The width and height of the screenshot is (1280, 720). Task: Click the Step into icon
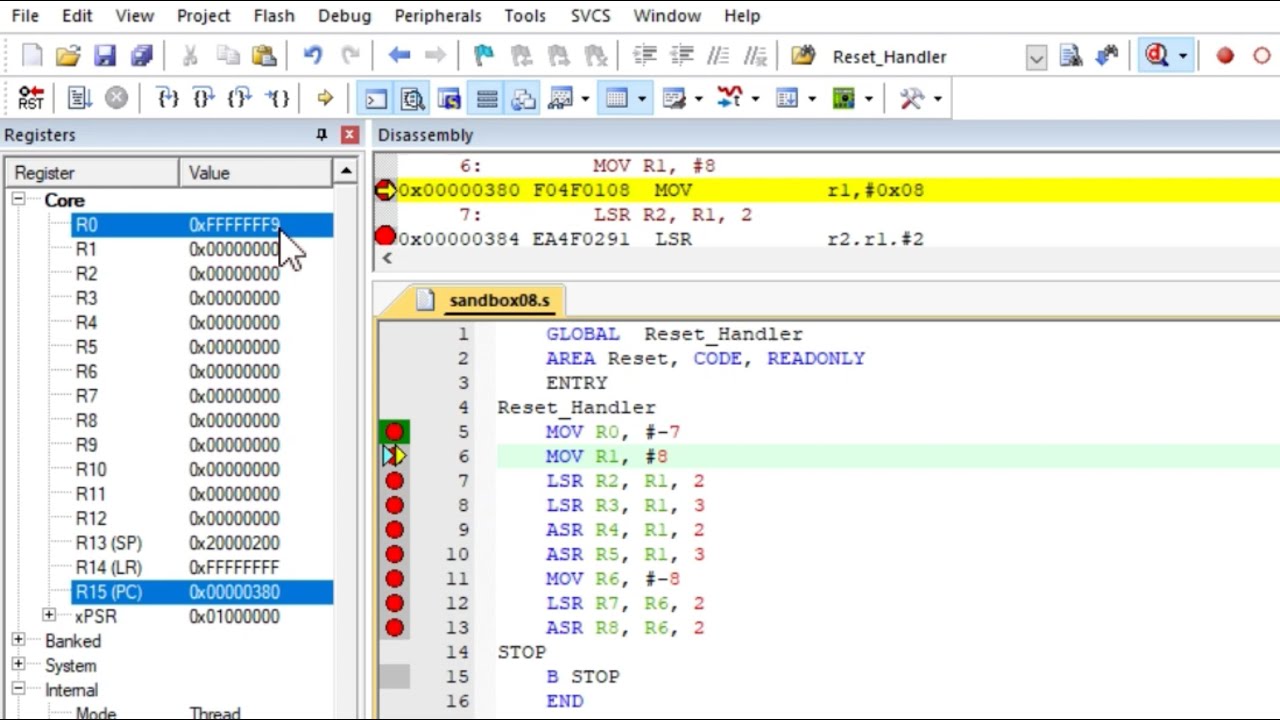tap(167, 98)
